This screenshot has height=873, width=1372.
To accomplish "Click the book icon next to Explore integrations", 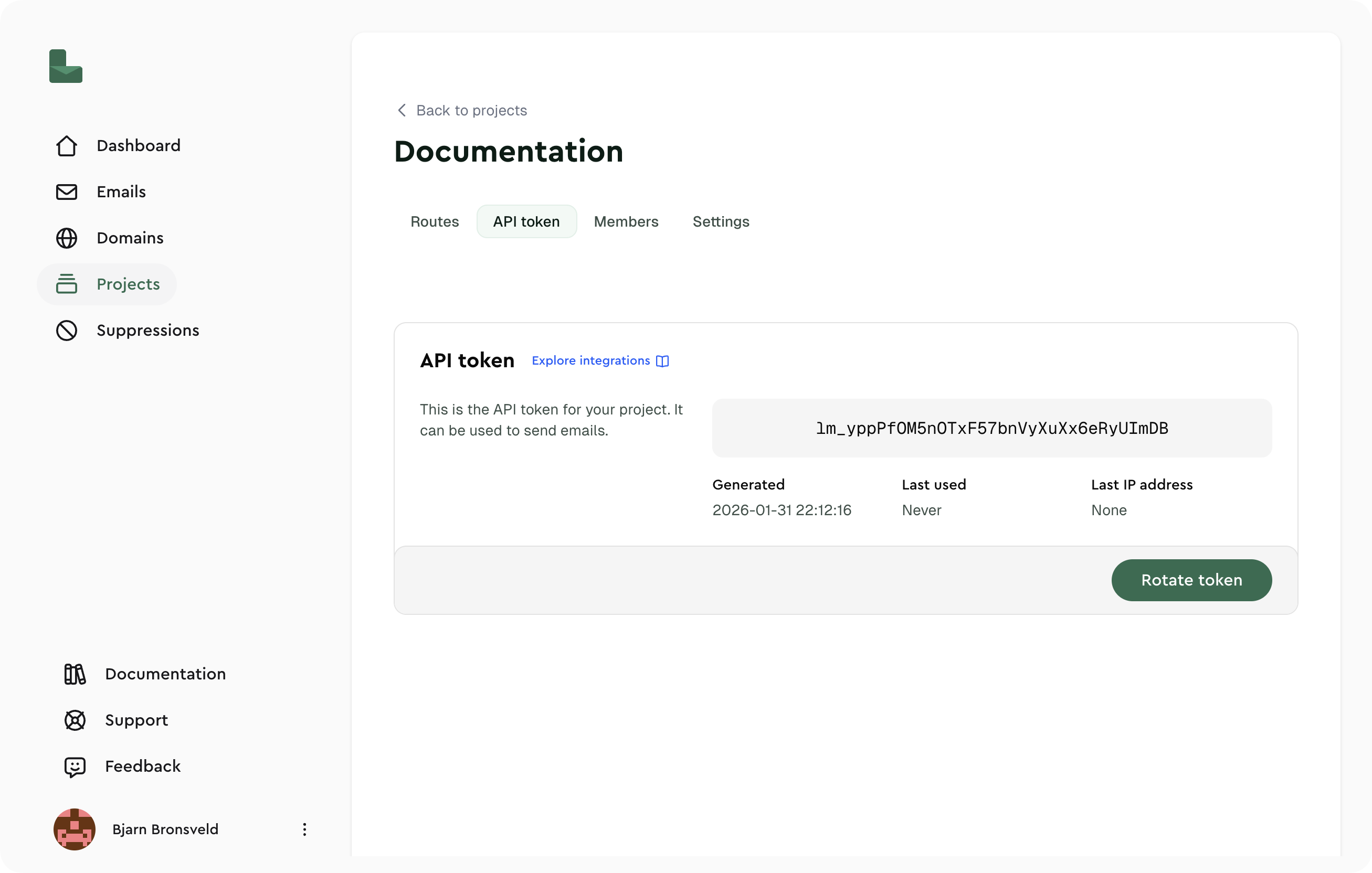I will pyautogui.click(x=661, y=361).
